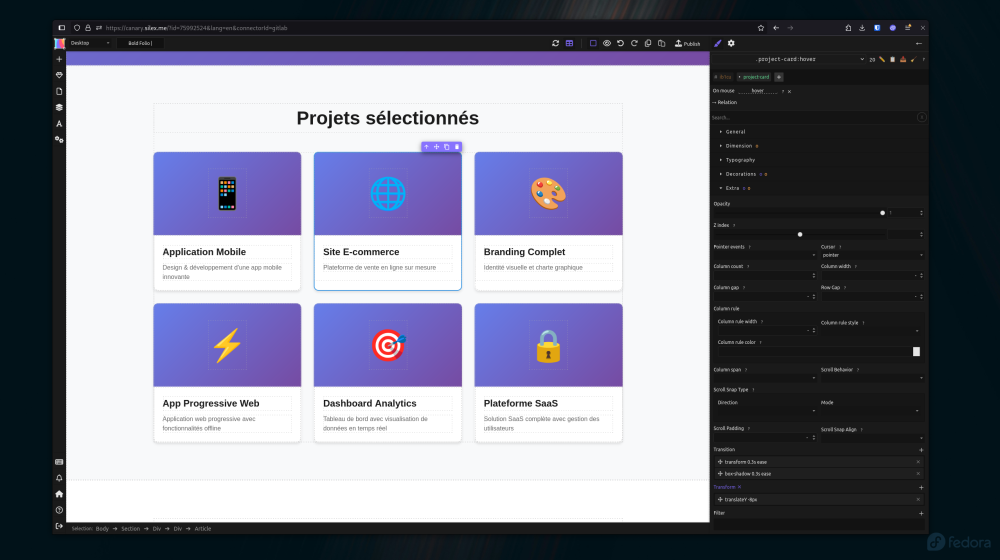Click the home icon in the left sidebar
Image resolution: width=1000 pixels, height=560 pixels.
pos(59,494)
